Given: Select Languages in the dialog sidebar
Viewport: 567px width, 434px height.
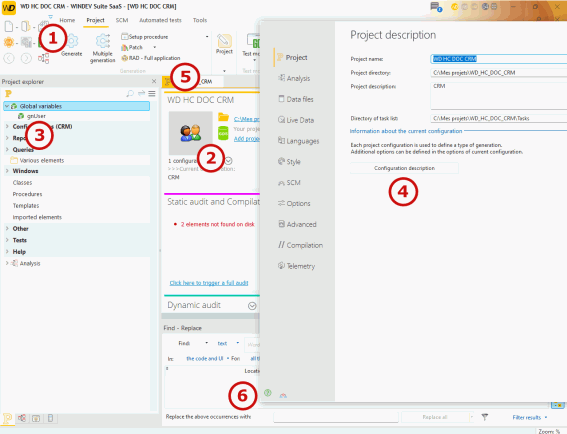Looking at the screenshot, I should click(x=298, y=141).
